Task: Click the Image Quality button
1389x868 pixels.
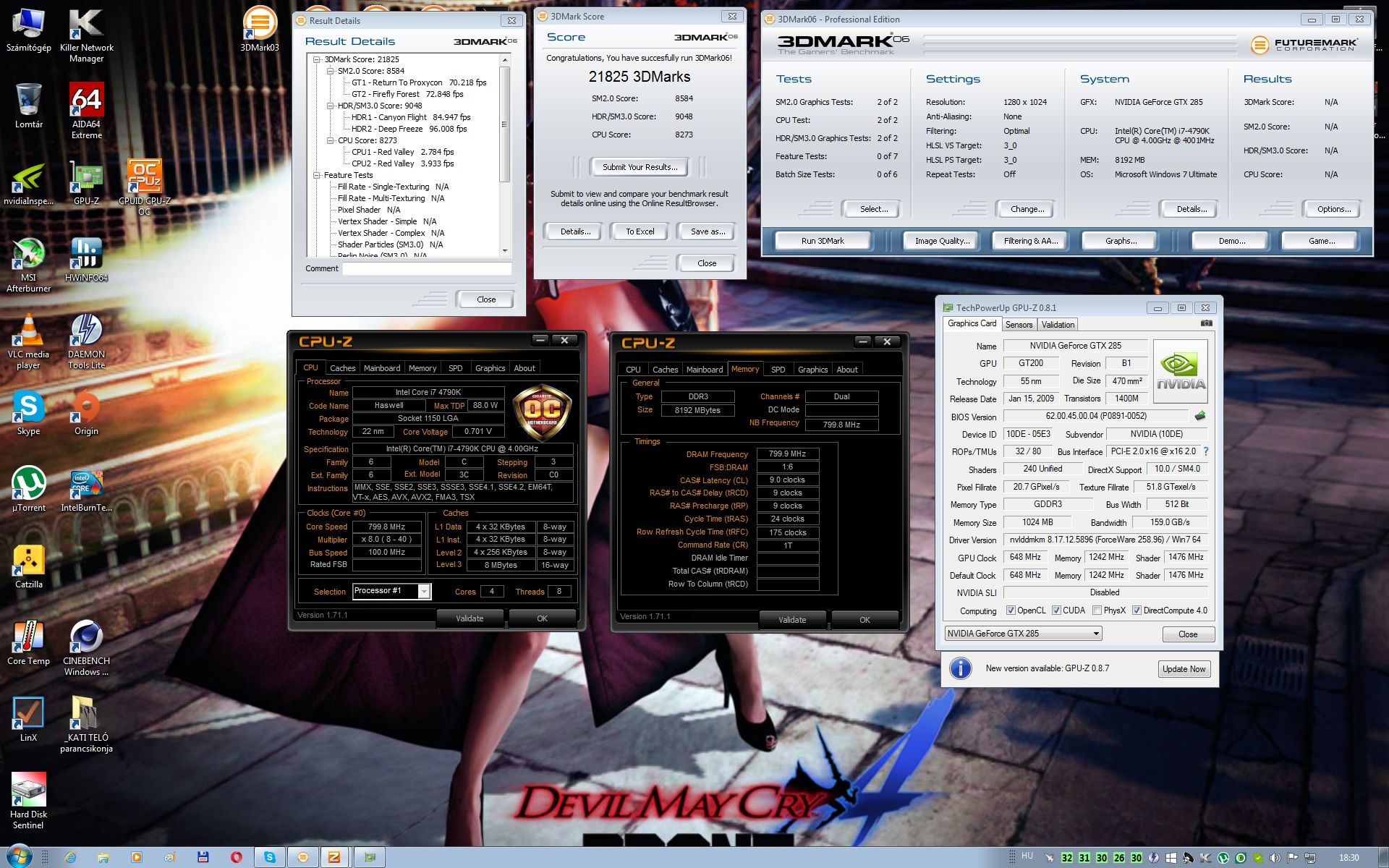Action: tap(941, 241)
